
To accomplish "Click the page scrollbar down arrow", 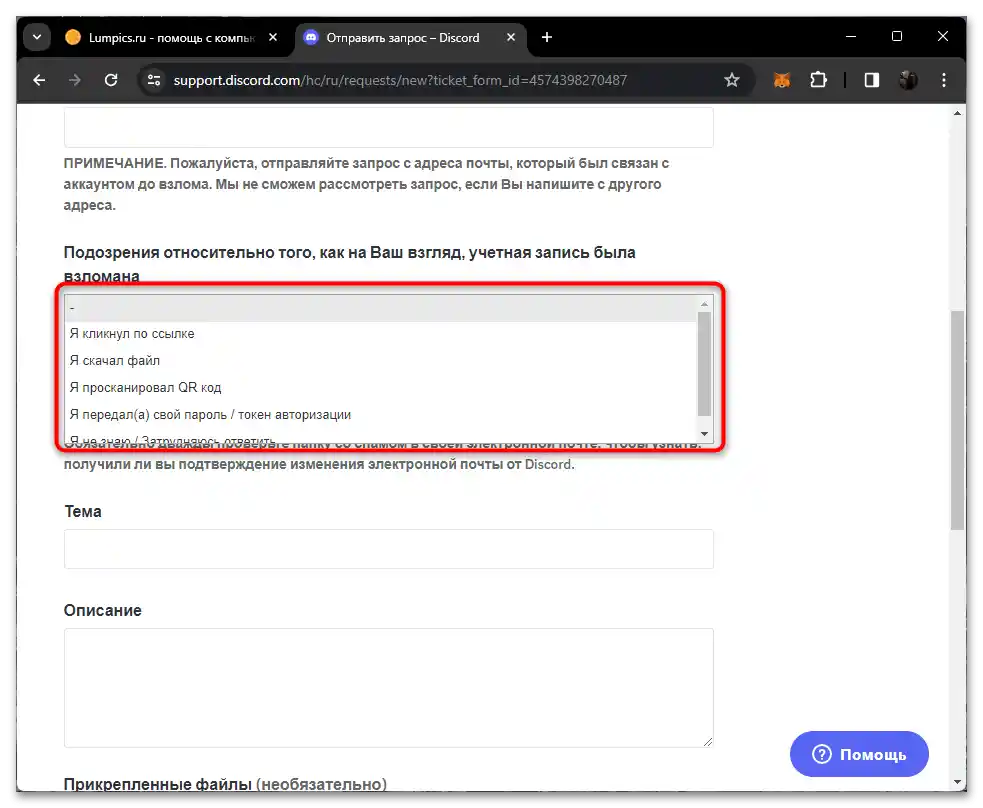I will coord(957,782).
